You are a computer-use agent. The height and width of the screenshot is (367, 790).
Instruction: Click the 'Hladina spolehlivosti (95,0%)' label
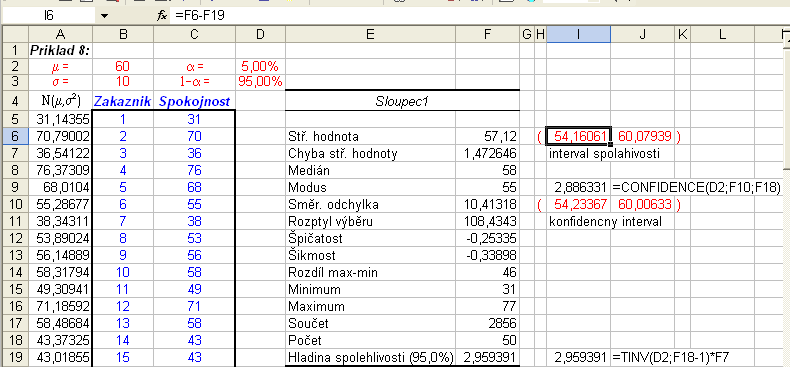tap(371, 357)
